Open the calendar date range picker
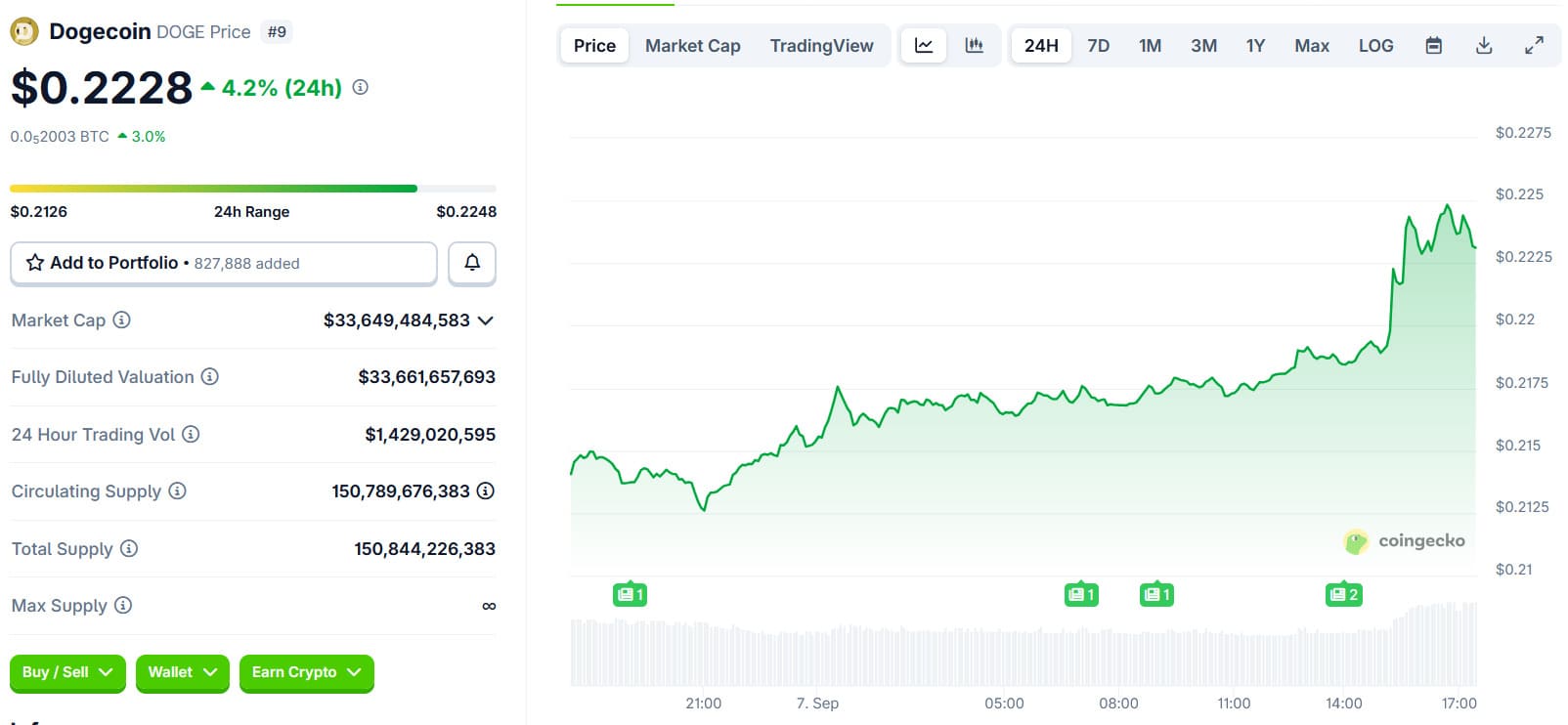Image resolution: width=1568 pixels, height=725 pixels. coord(1434,45)
